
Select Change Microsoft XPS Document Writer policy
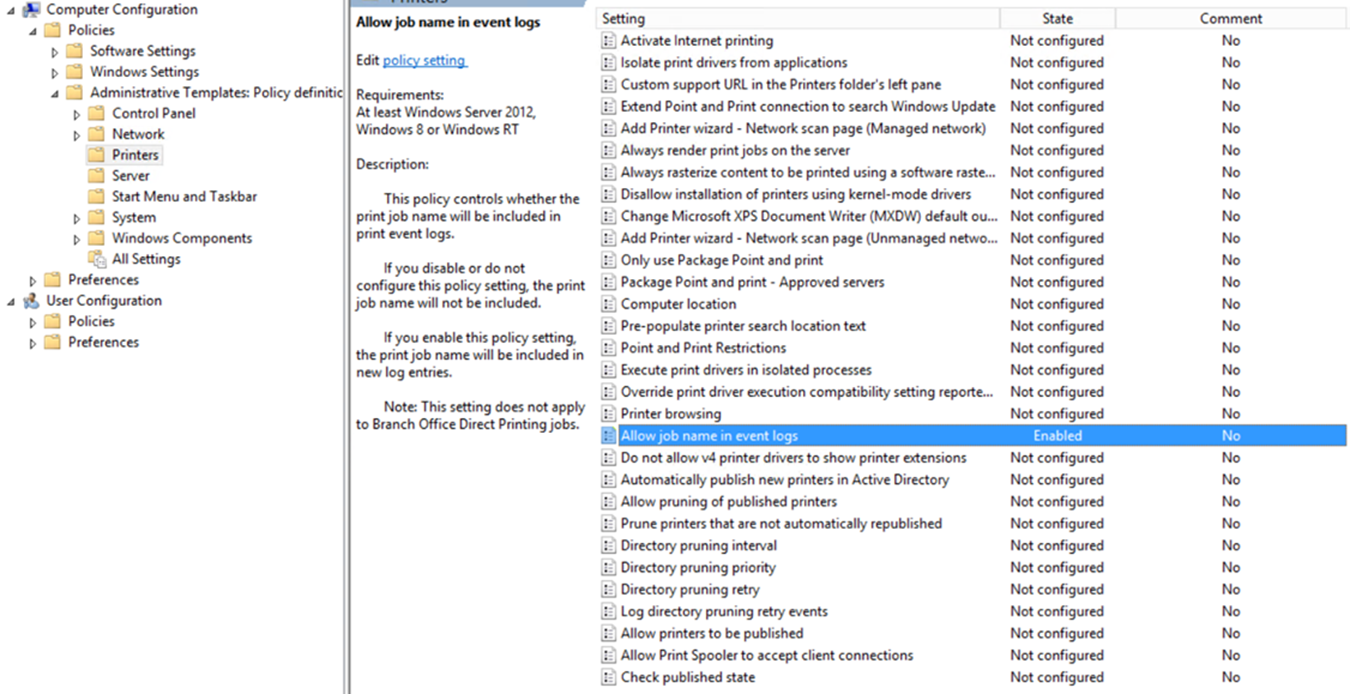pos(809,216)
